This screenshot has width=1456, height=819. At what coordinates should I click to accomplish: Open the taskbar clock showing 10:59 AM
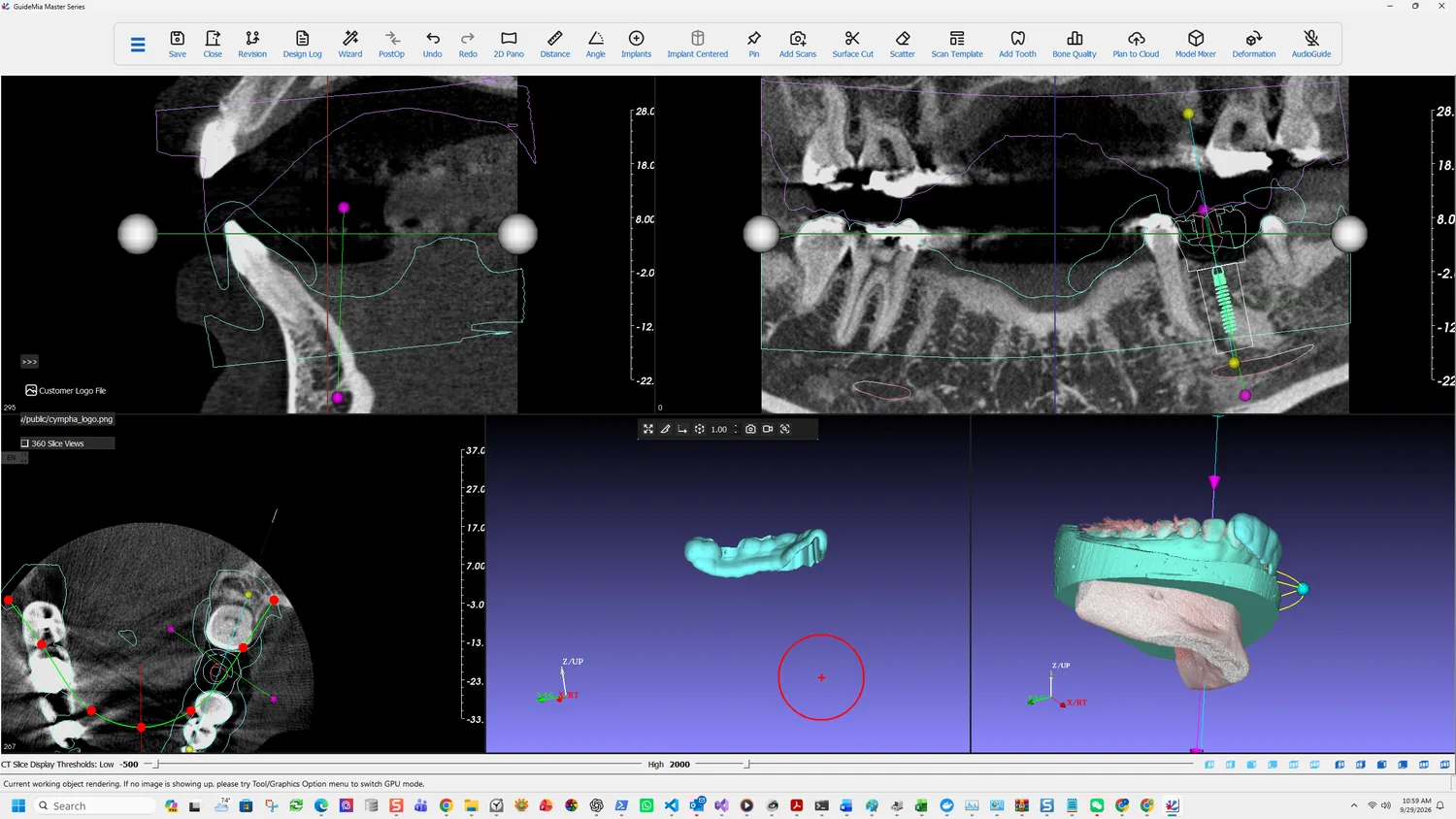[x=1416, y=805]
